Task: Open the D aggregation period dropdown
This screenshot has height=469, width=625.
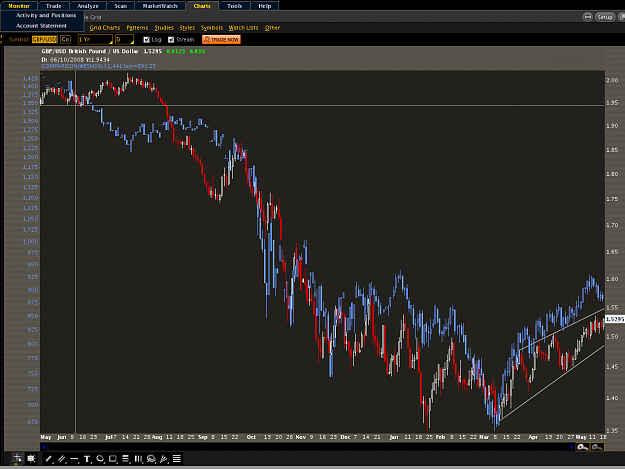Action: [x=124, y=39]
